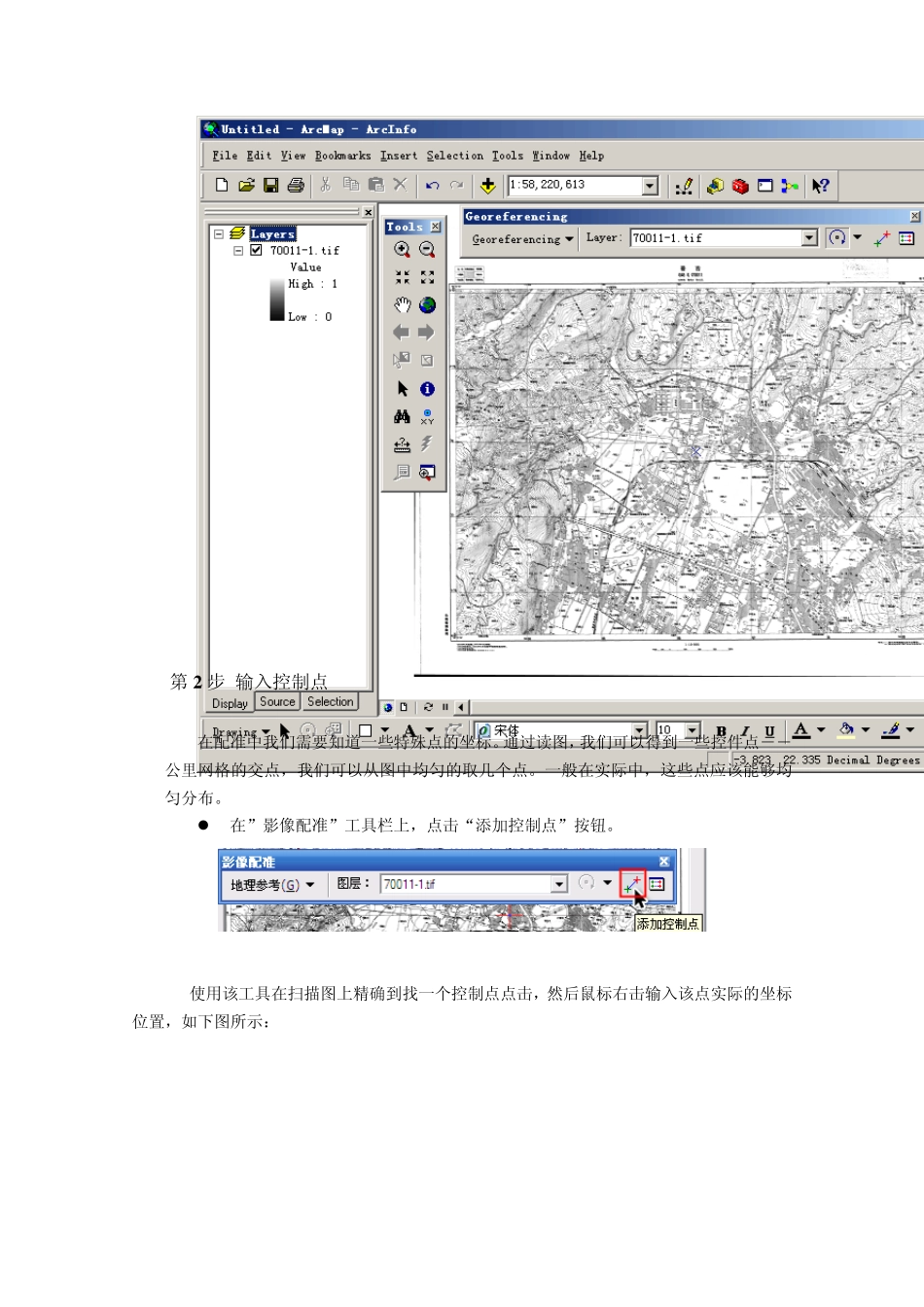The image size is (924, 1307).
Task: Open the Bookmarks menu
Action: pos(342,156)
